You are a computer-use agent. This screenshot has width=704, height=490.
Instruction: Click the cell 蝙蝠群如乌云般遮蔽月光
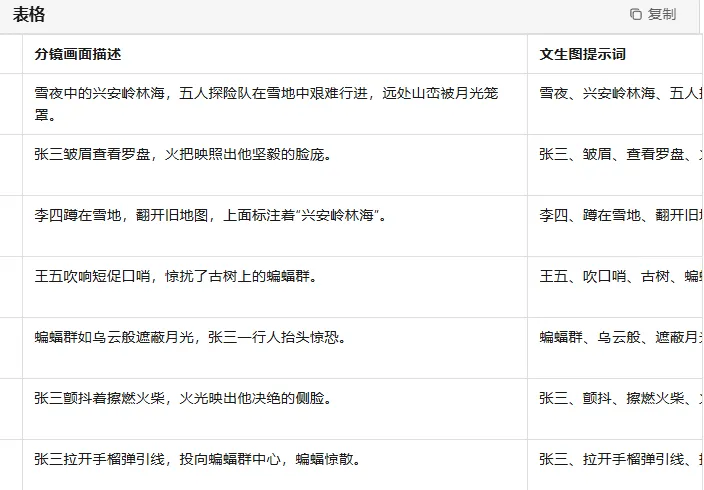275,348
